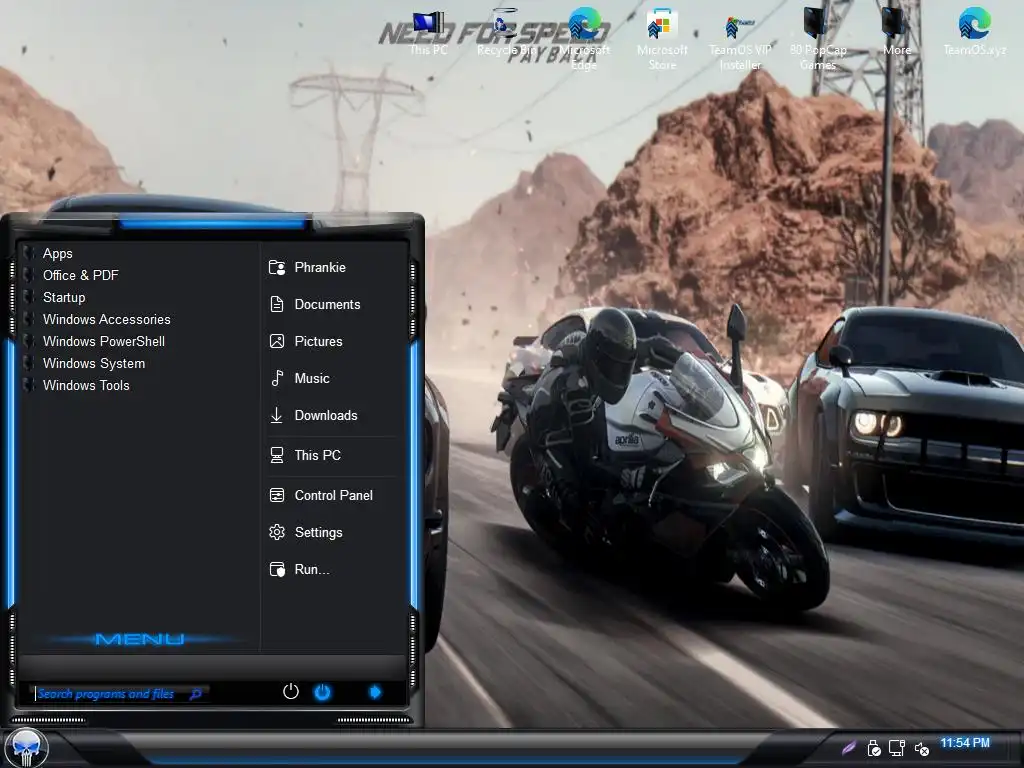Select TeamOS.xyz desktop shortcut
1024x768 pixels.
click(974, 31)
